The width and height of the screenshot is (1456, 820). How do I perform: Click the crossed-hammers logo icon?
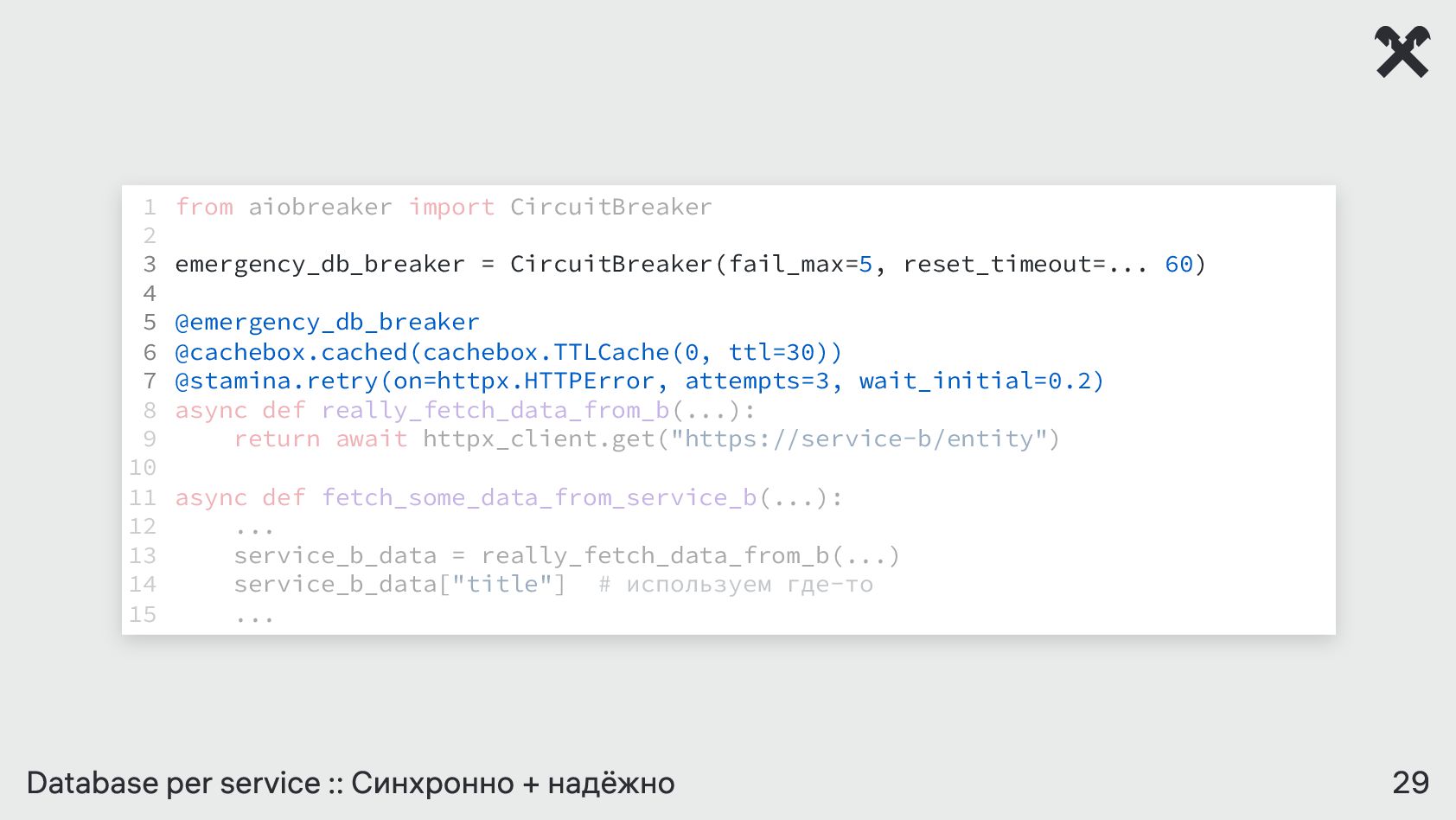[x=1402, y=52]
